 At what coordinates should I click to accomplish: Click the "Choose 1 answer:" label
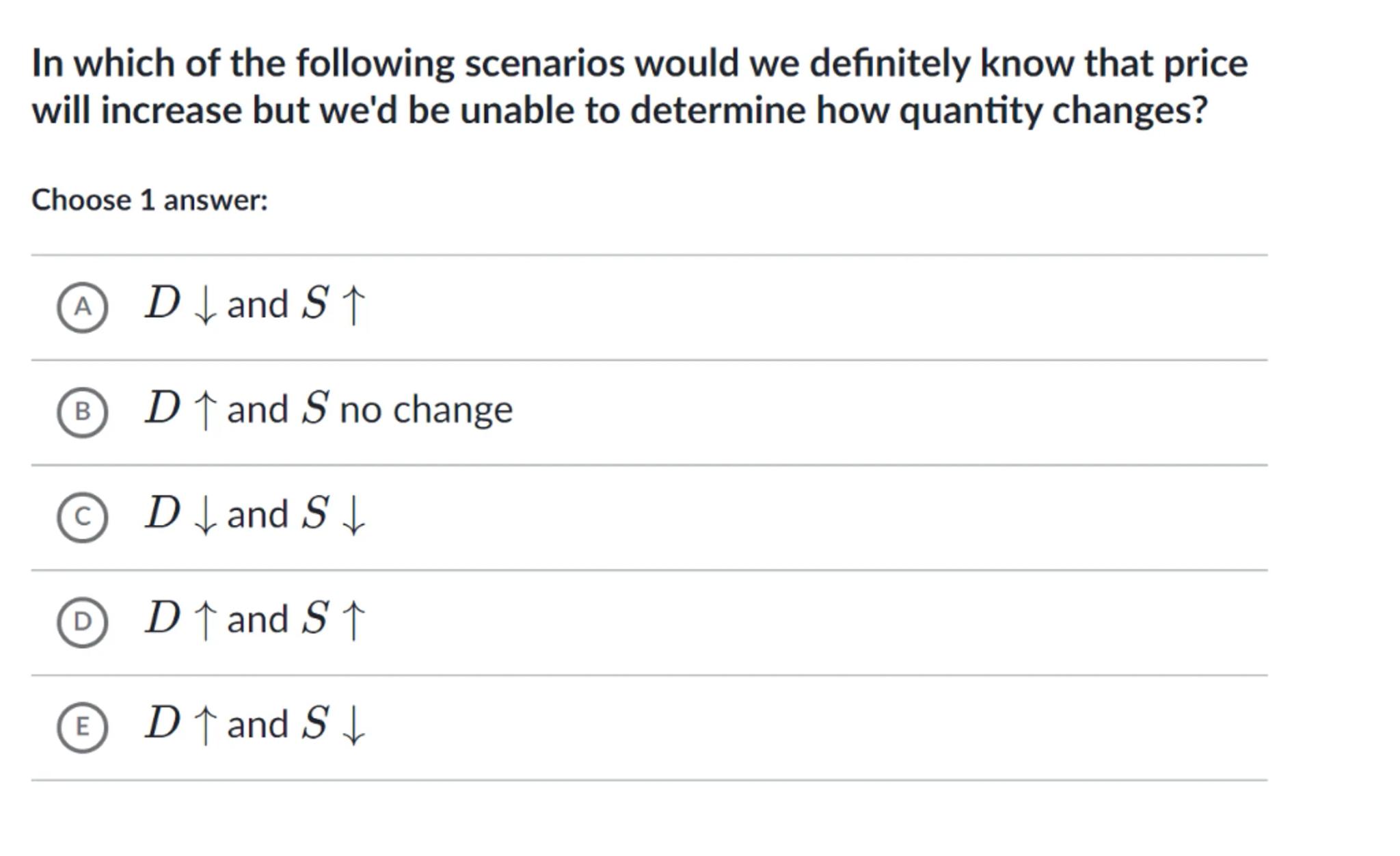click(150, 200)
